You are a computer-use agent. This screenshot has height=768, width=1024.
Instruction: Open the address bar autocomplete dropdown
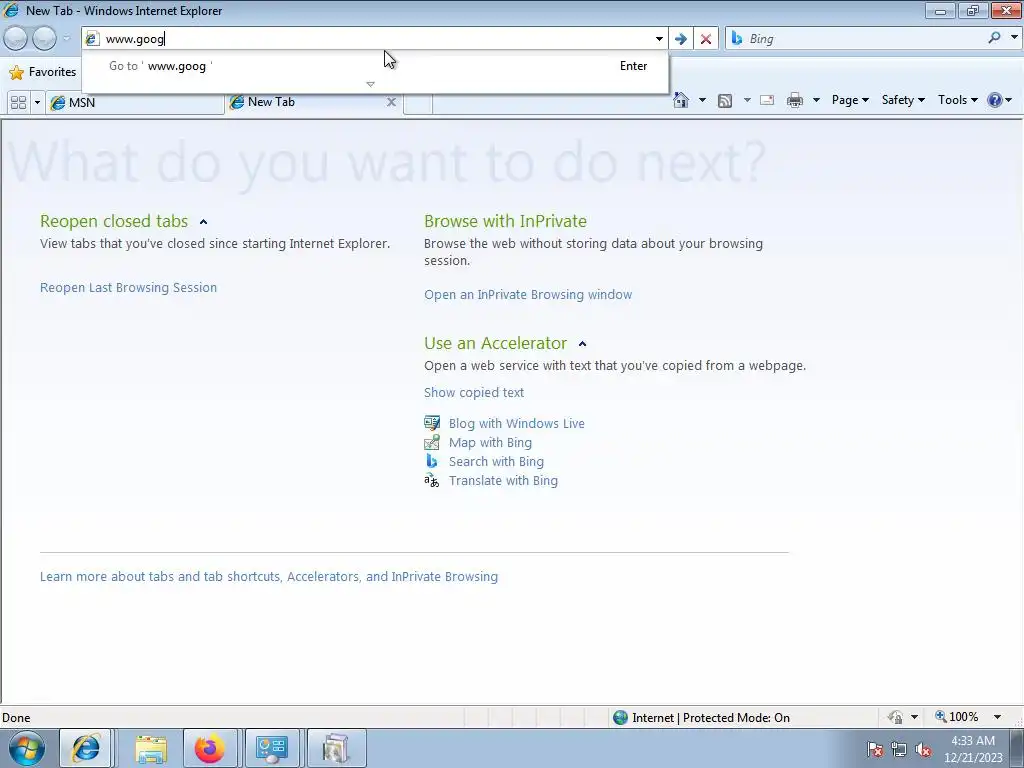point(659,39)
